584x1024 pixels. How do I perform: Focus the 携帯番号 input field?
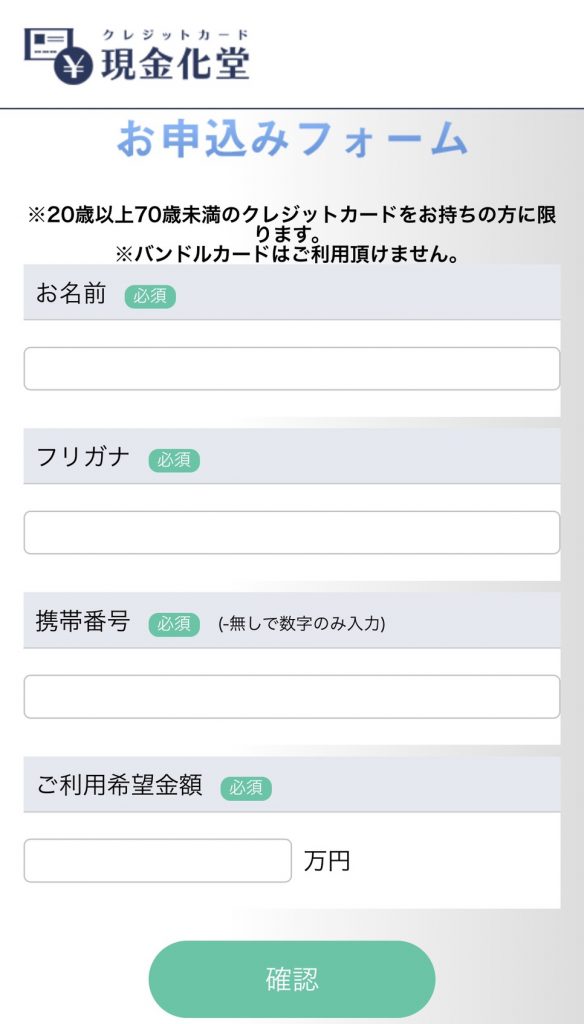(x=292, y=696)
